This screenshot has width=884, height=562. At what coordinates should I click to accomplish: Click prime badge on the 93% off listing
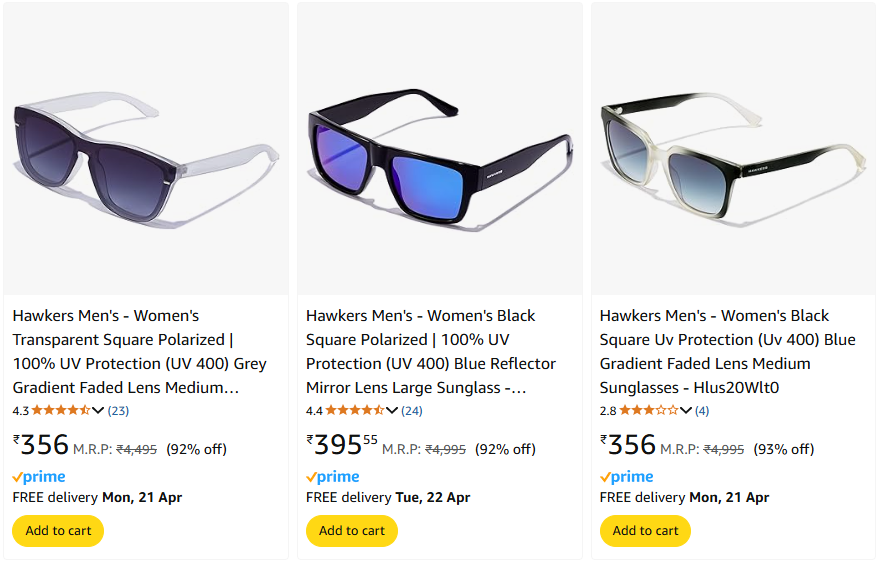[x=626, y=477]
